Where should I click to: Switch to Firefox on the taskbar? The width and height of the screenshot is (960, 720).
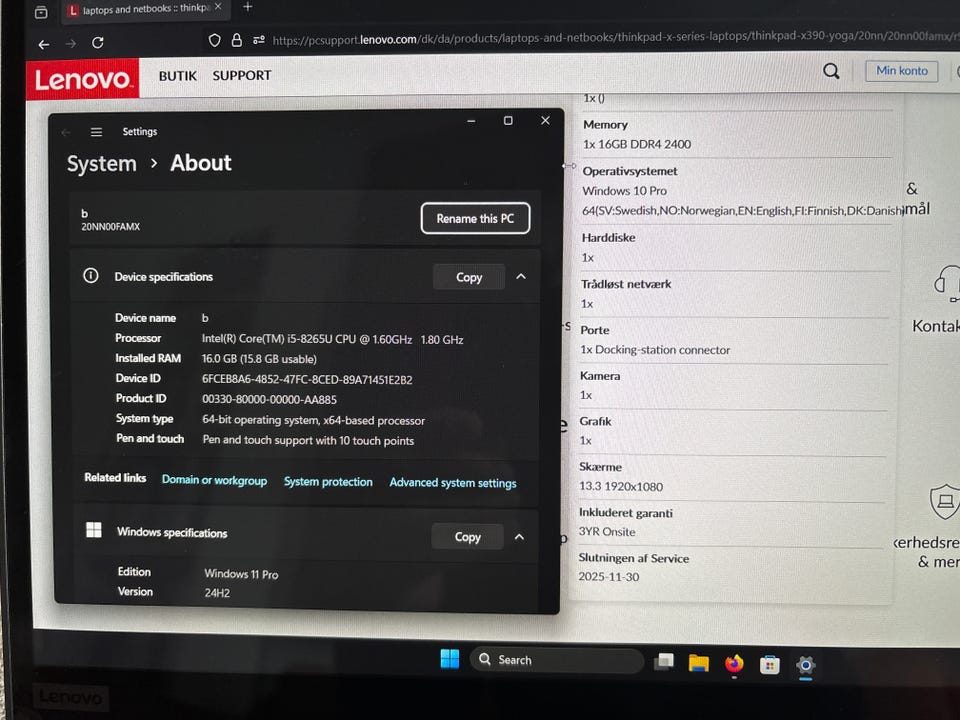734,664
